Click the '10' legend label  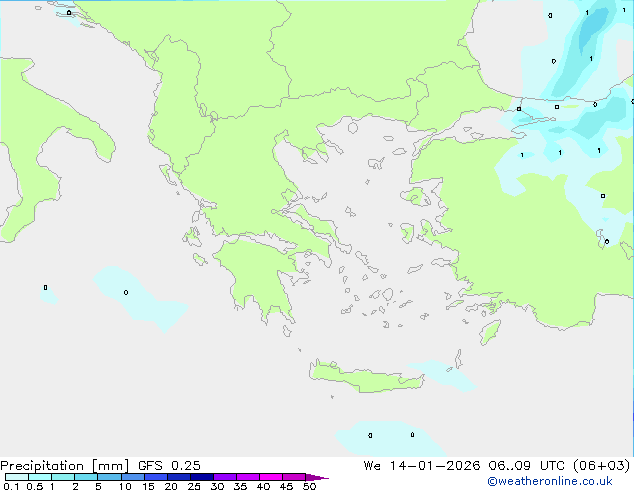point(125,486)
